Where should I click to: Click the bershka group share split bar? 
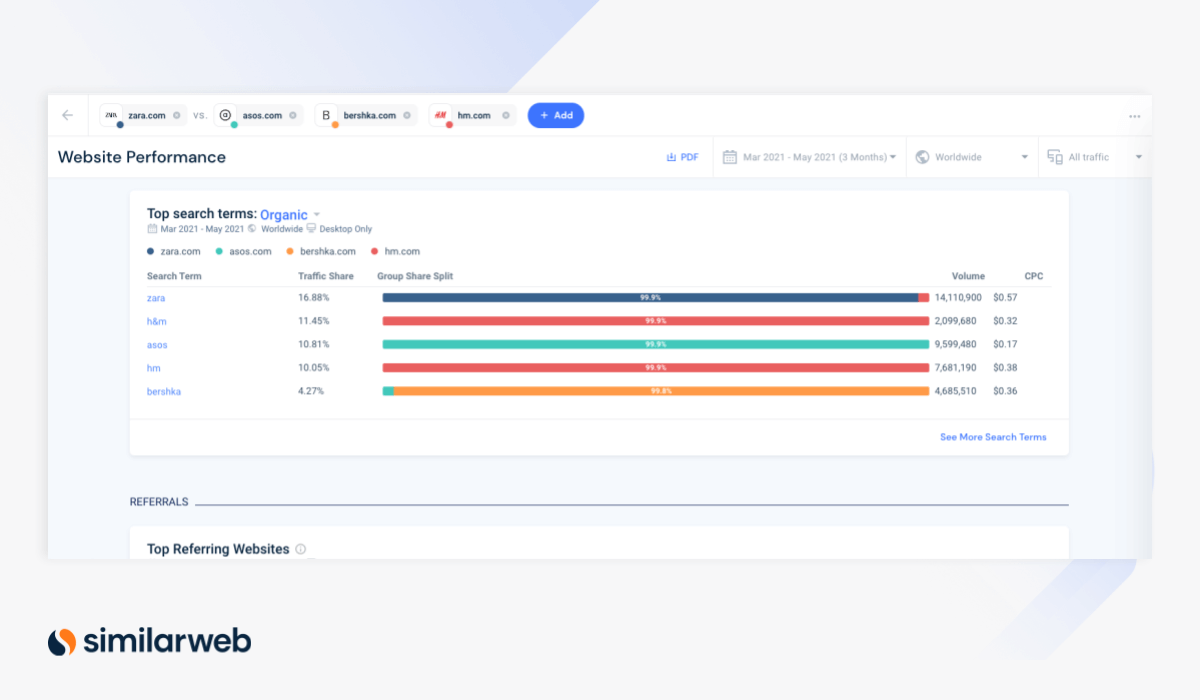[656, 391]
